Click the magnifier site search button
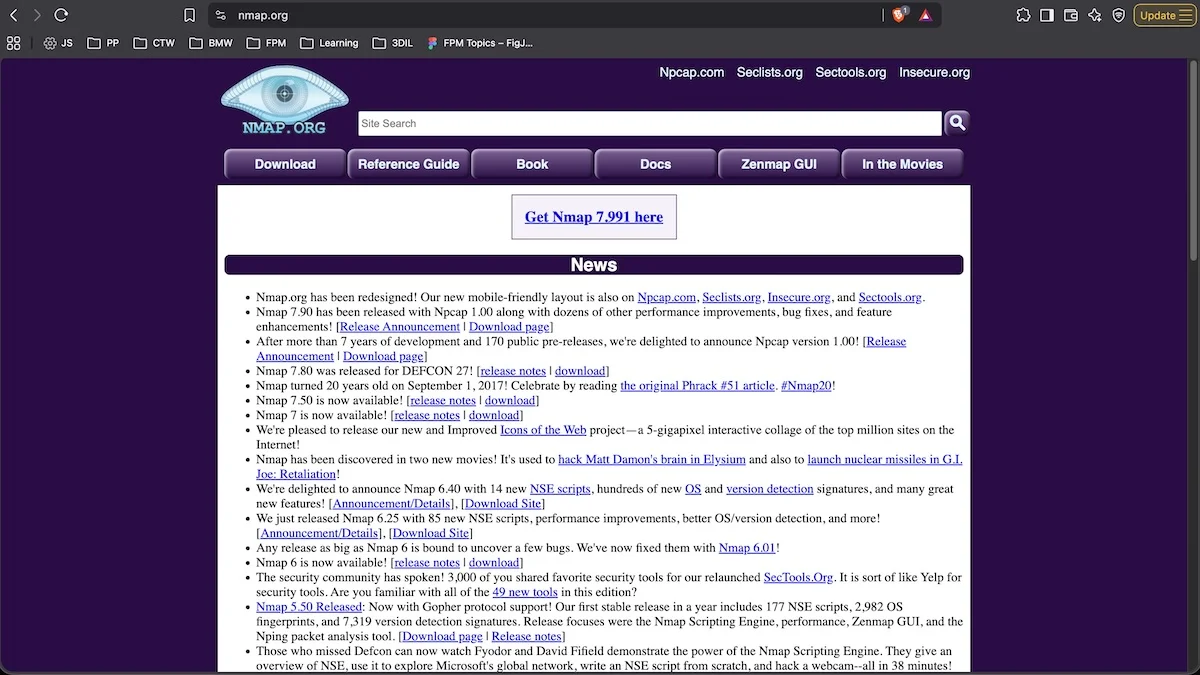The width and height of the screenshot is (1200, 675). coord(957,123)
